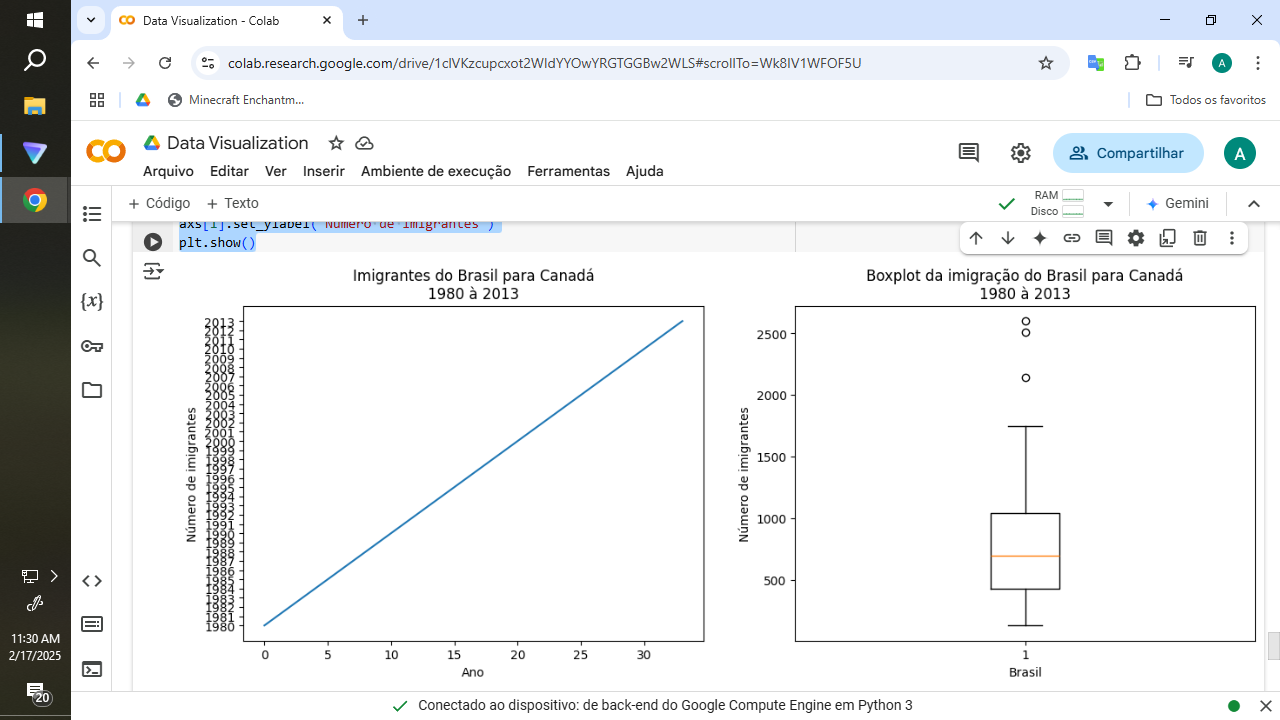
Task: Copy link to cell icon
Action: pyautogui.click(x=1072, y=238)
